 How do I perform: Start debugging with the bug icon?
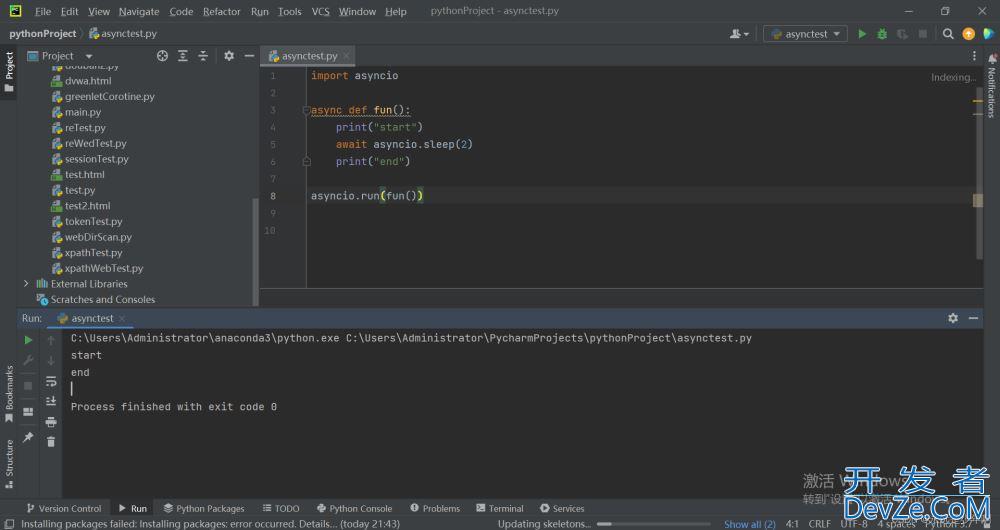(882, 34)
